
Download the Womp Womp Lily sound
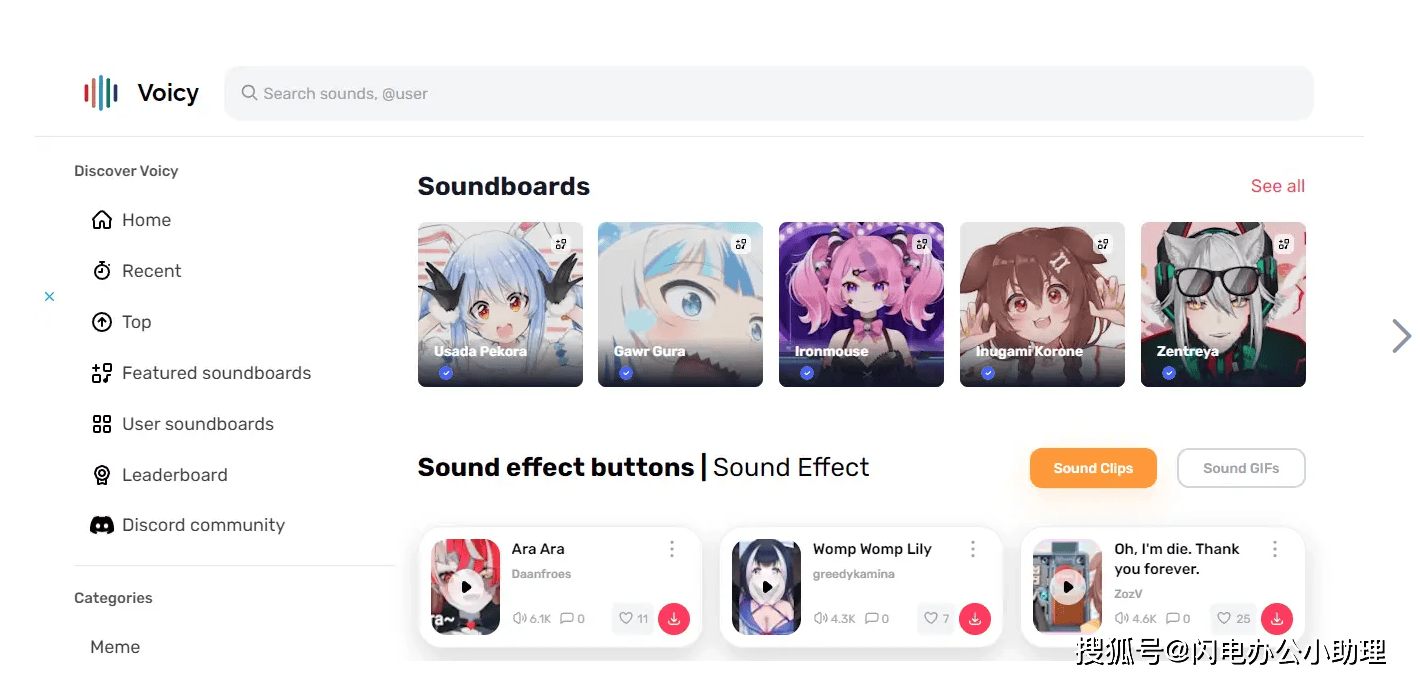[x=975, y=618]
